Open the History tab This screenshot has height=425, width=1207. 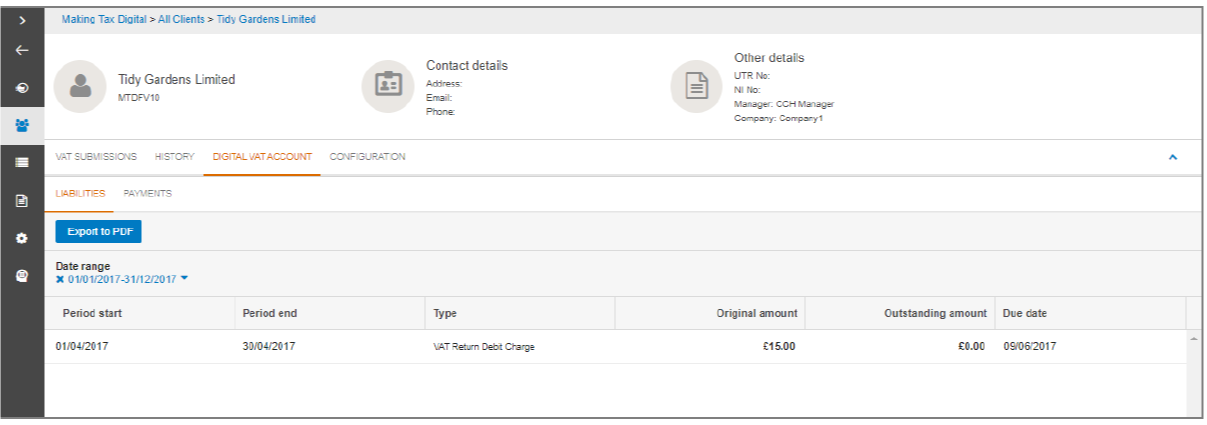tap(174, 157)
